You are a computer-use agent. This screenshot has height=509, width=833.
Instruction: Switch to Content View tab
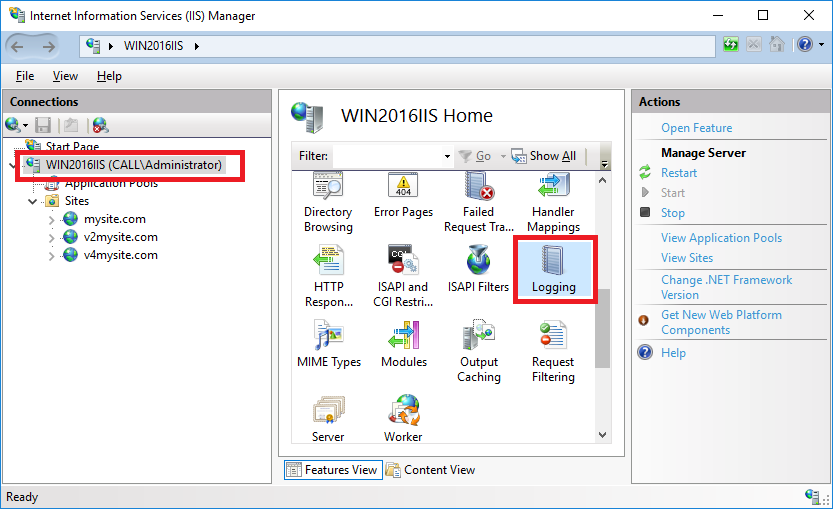[x=430, y=470]
